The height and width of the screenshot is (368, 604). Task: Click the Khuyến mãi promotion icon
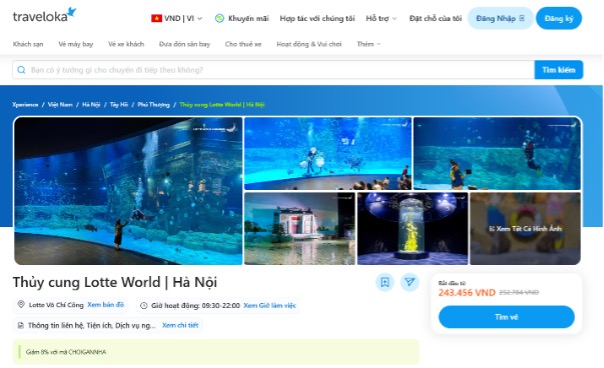pos(220,18)
